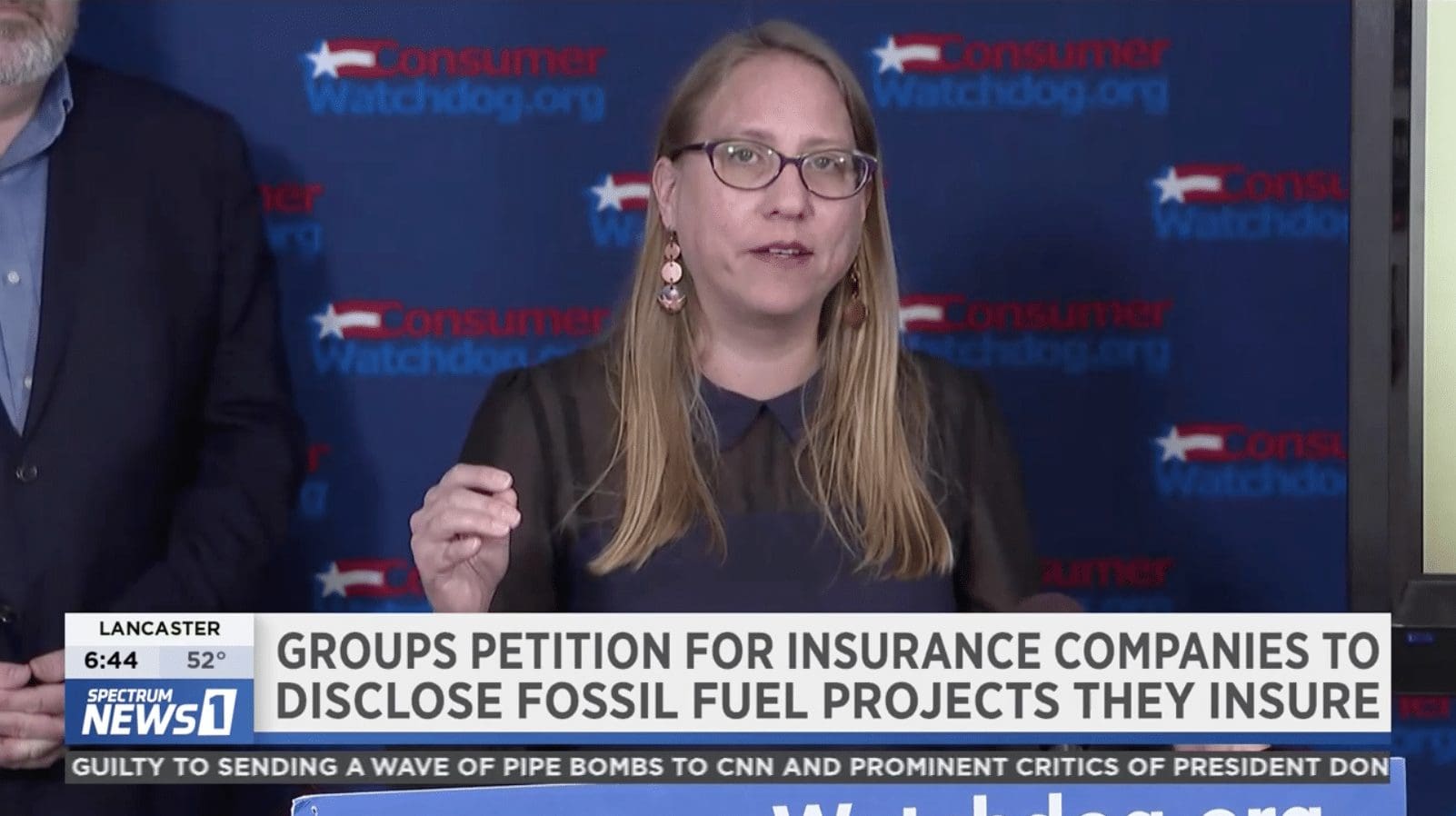Click the speaker's copper disc earring
The width and height of the screenshot is (1456, 816).
[672, 274]
